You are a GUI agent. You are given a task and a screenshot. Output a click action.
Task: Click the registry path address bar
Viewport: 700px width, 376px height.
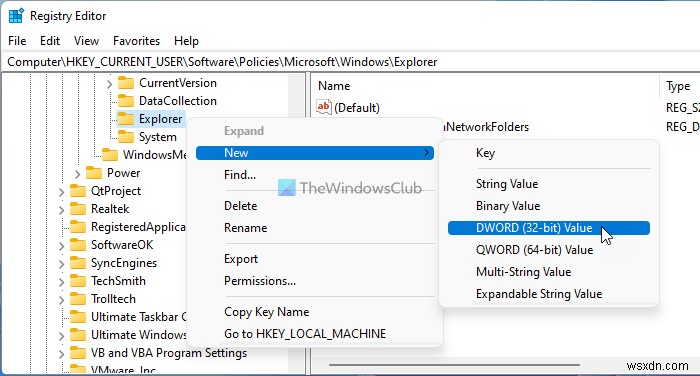(x=350, y=62)
